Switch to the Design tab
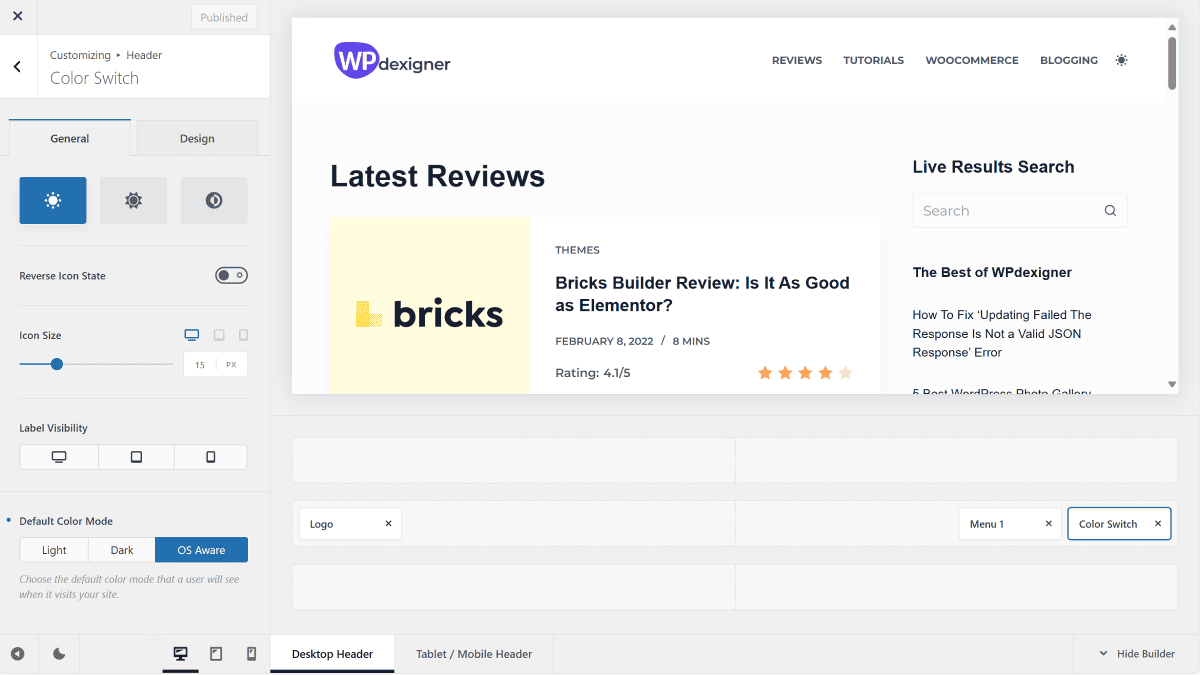This screenshot has width=1200, height=675. 196,138
